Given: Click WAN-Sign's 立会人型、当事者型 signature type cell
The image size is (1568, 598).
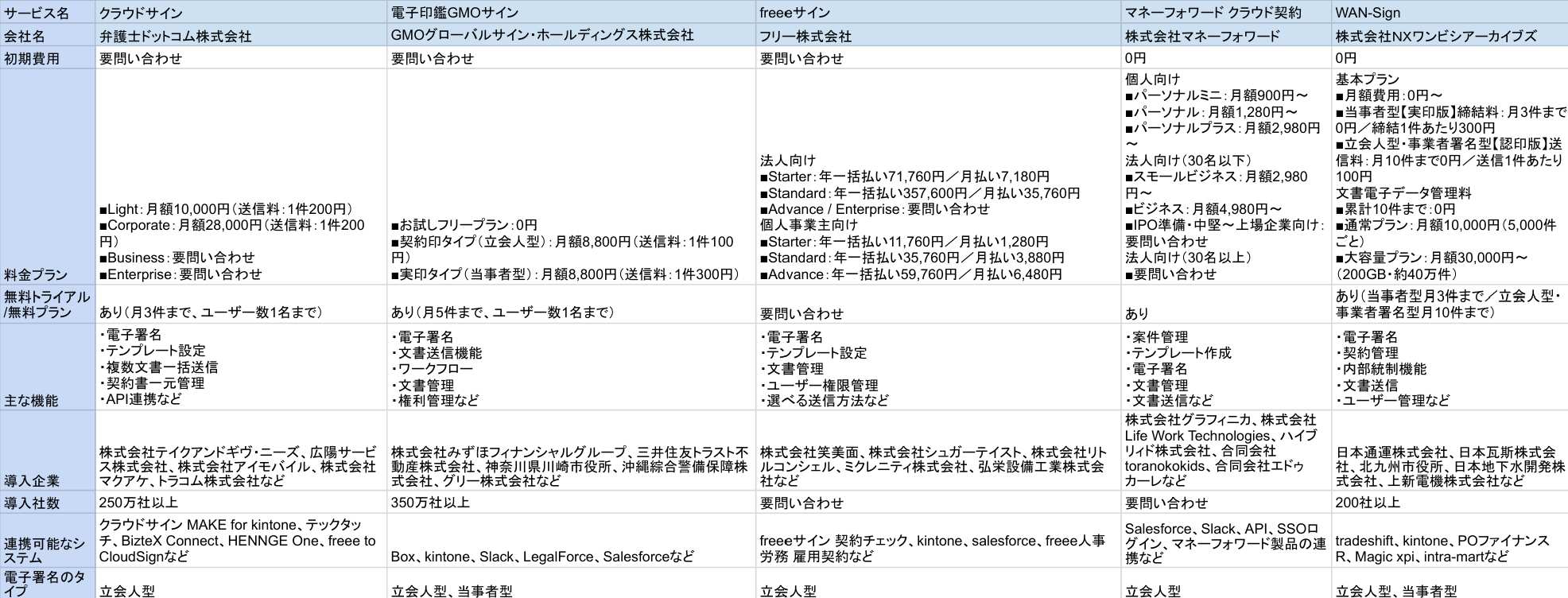Looking at the screenshot, I should 1450,583.
